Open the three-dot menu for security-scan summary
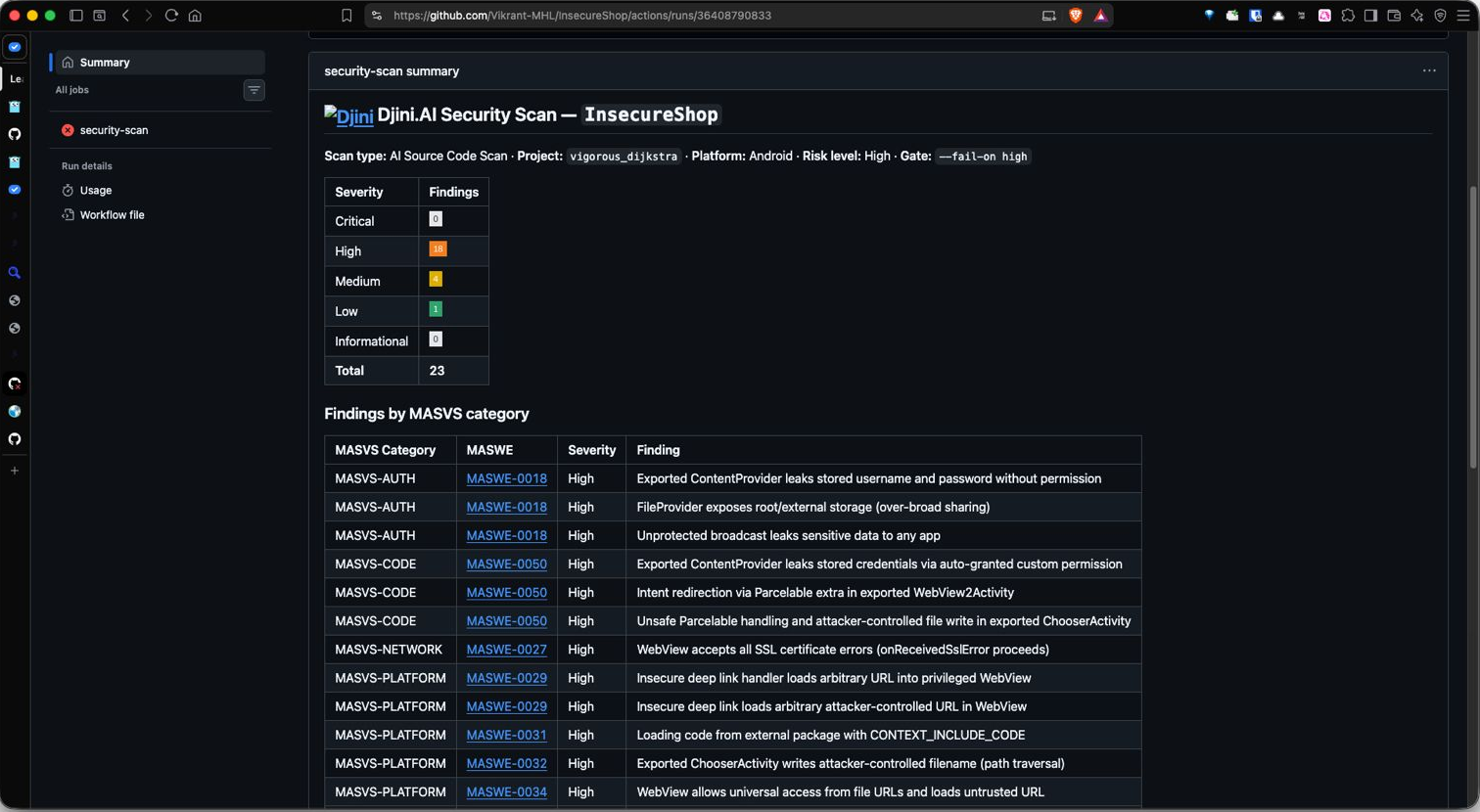 (x=1429, y=70)
